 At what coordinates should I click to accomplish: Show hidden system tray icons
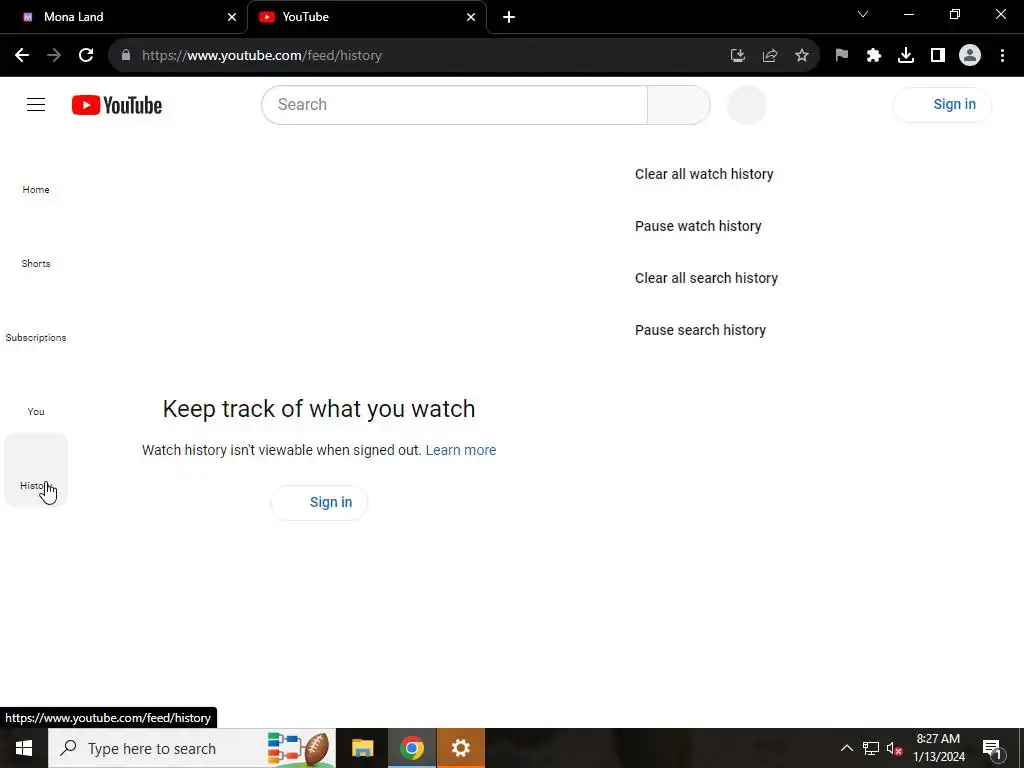pyautogui.click(x=846, y=748)
